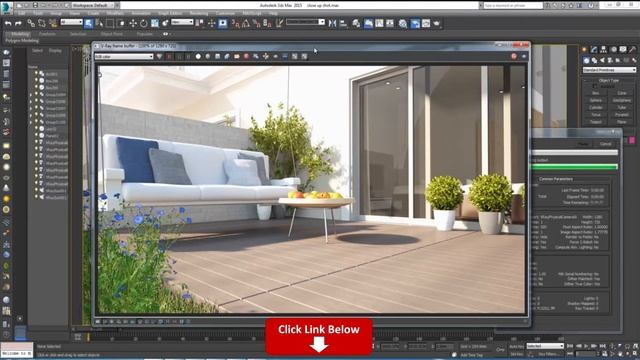Open the Selected key filter dropdown
Image resolution: width=640 pixels, height=360 pixels.
545,346
